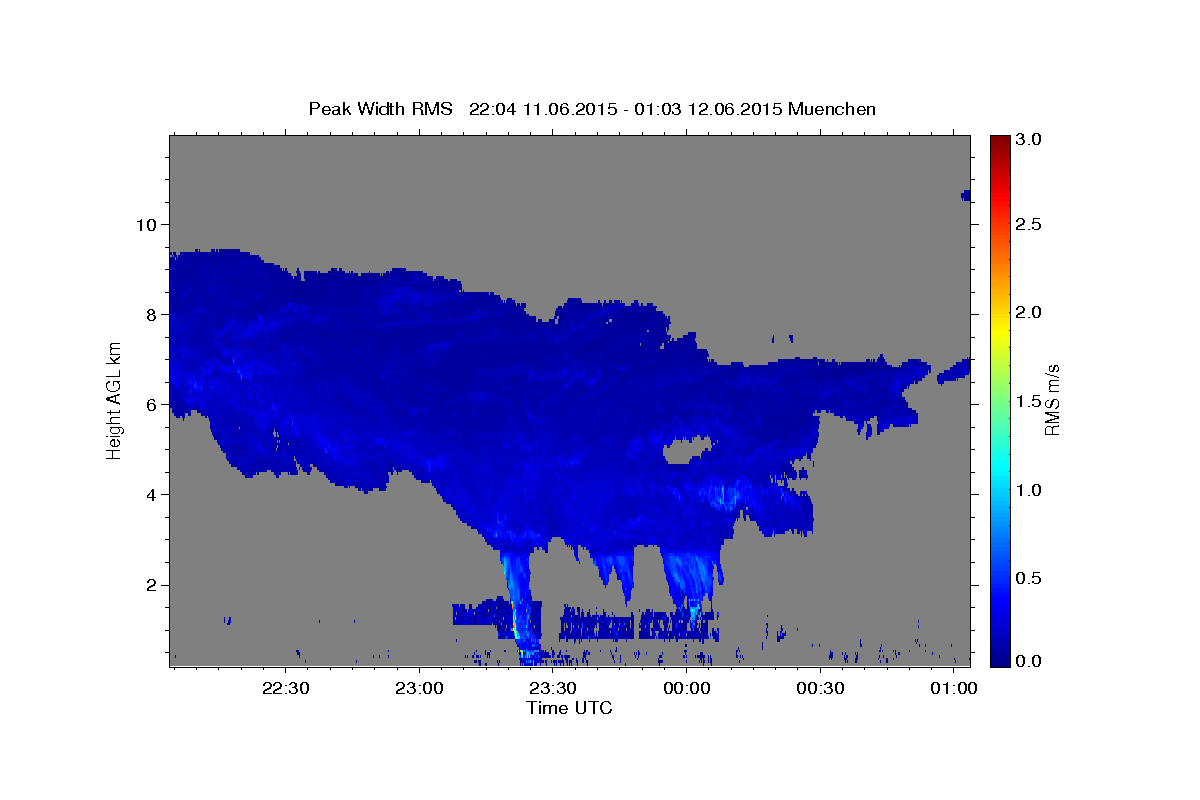Click the colorbar value 2.5
Image resolution: width=1200 pixels, height=800 pixels.
(1029, 225)
